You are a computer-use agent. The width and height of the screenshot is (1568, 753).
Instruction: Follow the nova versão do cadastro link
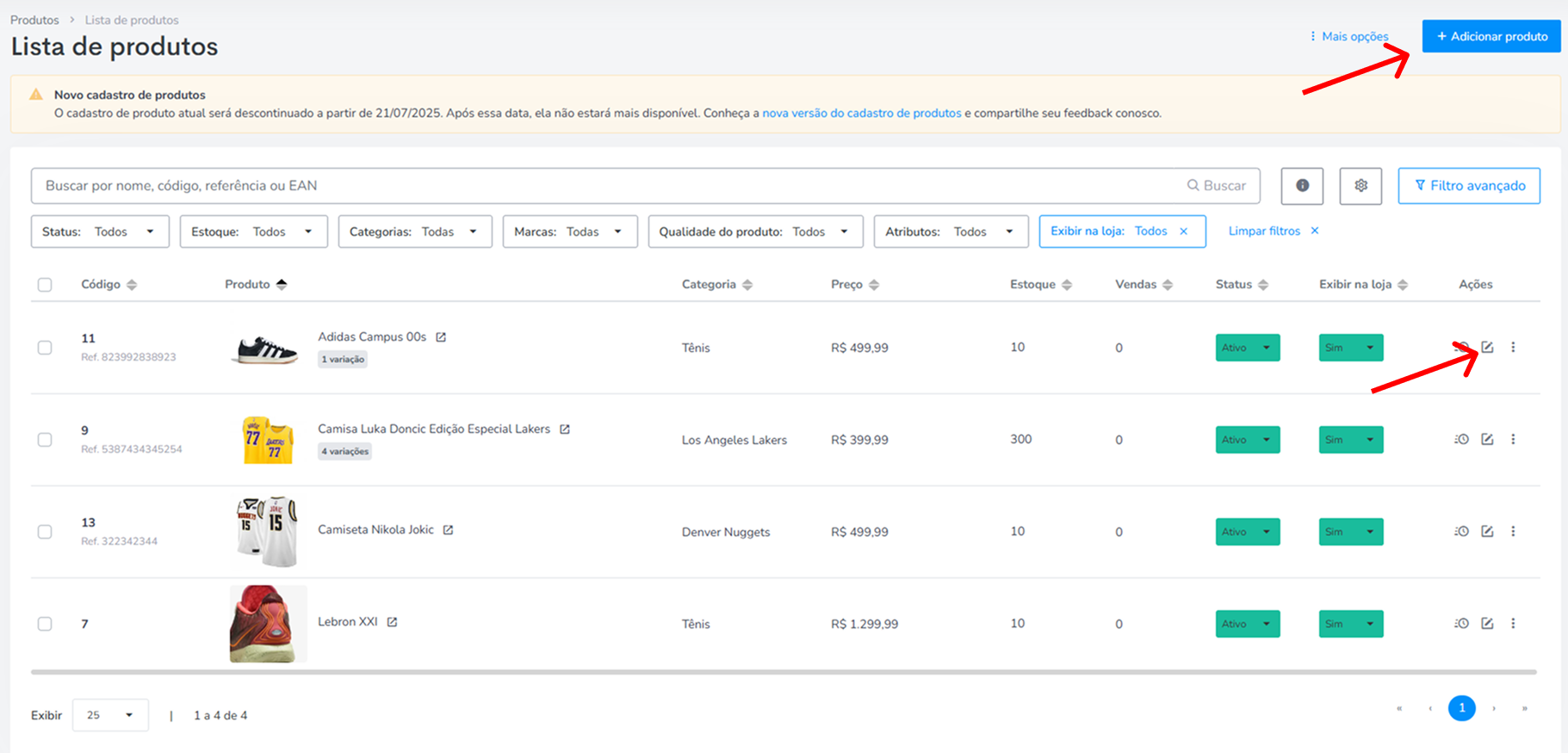(x=862, y=114)
